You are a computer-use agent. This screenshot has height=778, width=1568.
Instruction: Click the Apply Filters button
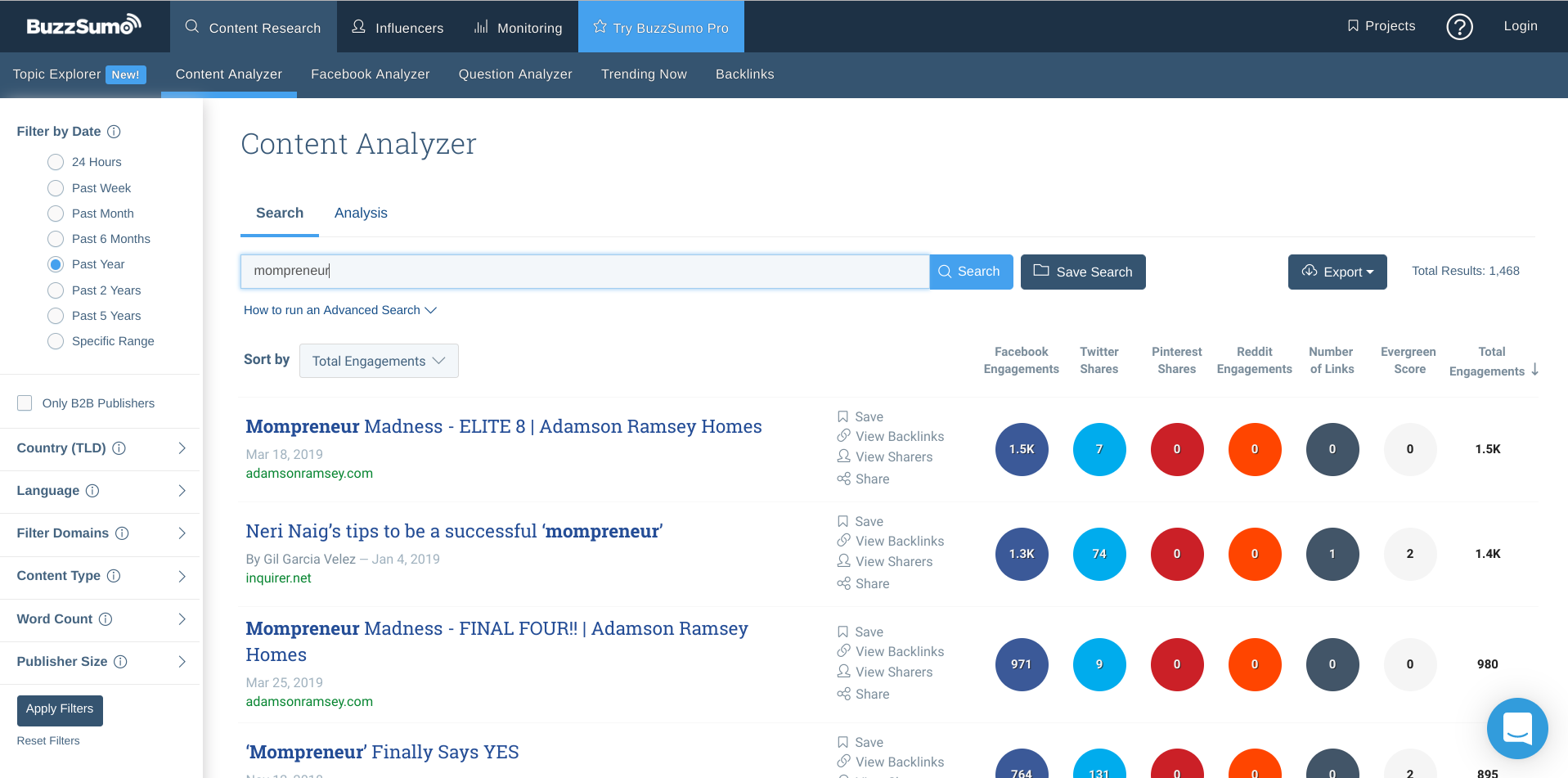(x=60, y=709)
